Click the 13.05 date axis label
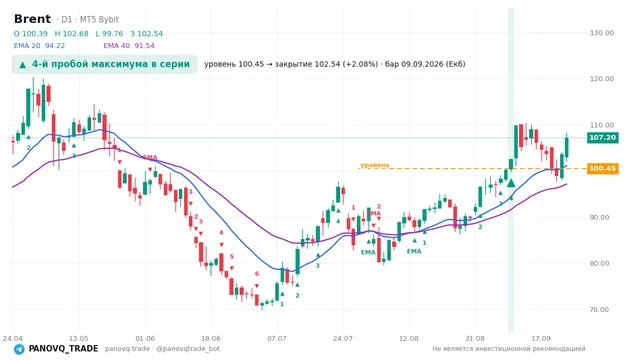640x360 pixels. [x=78, y=338]
